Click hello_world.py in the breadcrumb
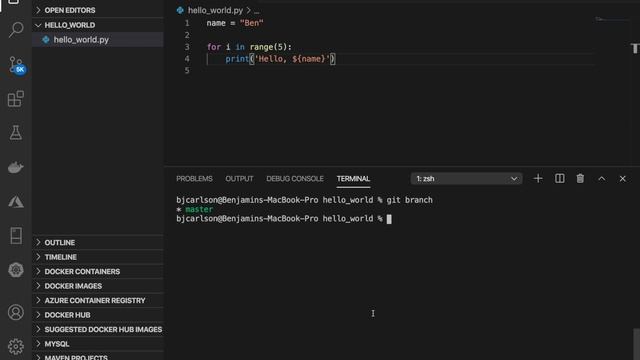 215,11
